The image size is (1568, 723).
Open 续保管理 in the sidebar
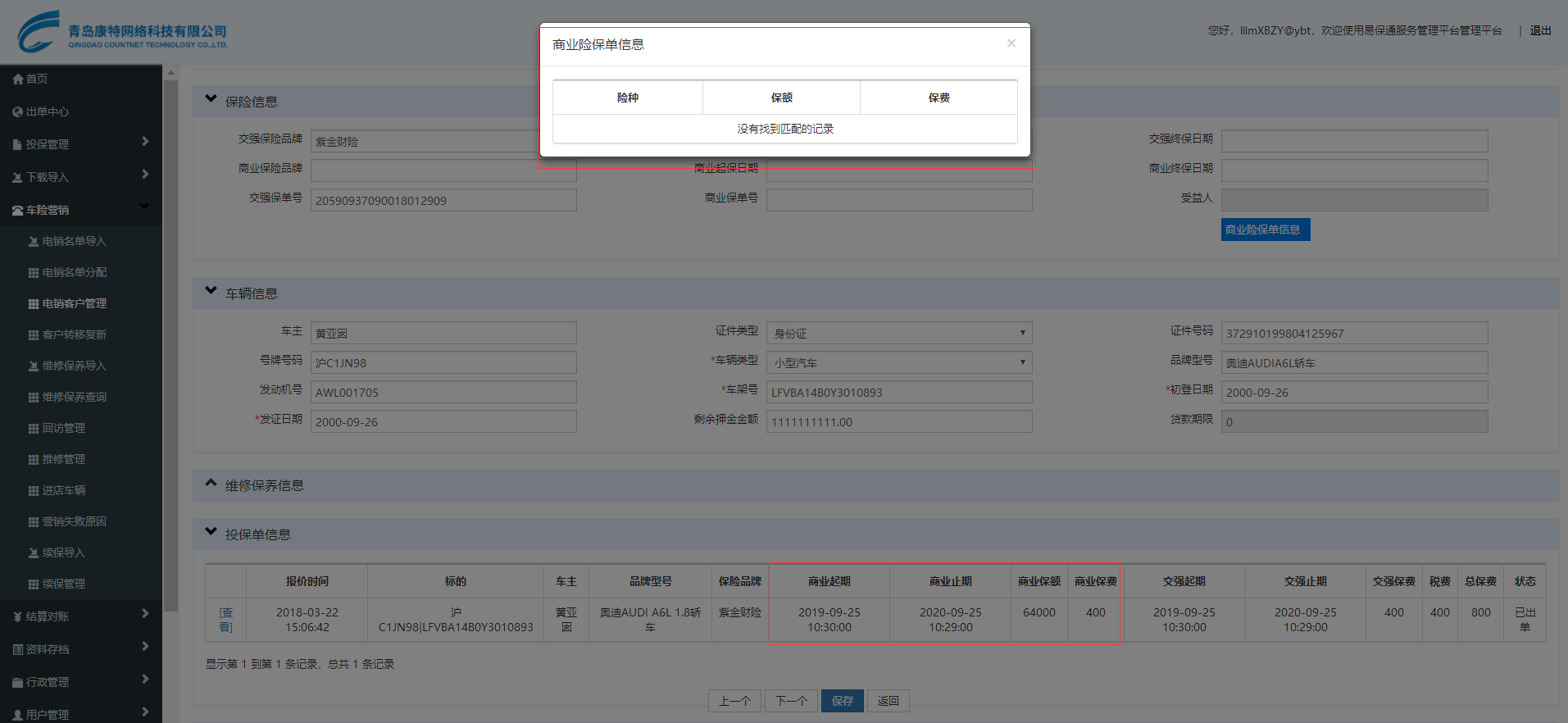click(64, 584)
